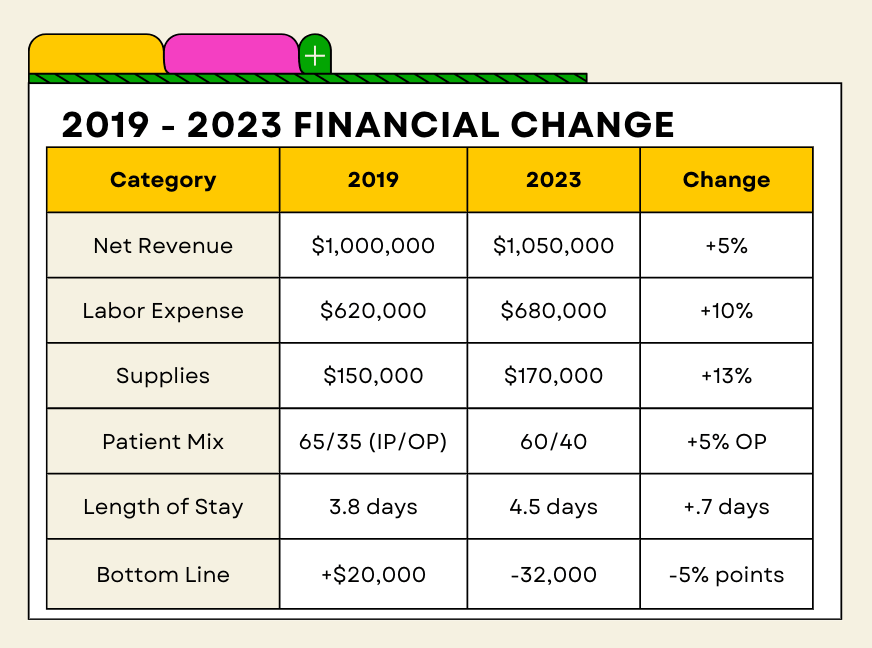872x648 pixels.
Task: Select the yellow folder tab
Action: pyautogui.click(x=96, y=54)
